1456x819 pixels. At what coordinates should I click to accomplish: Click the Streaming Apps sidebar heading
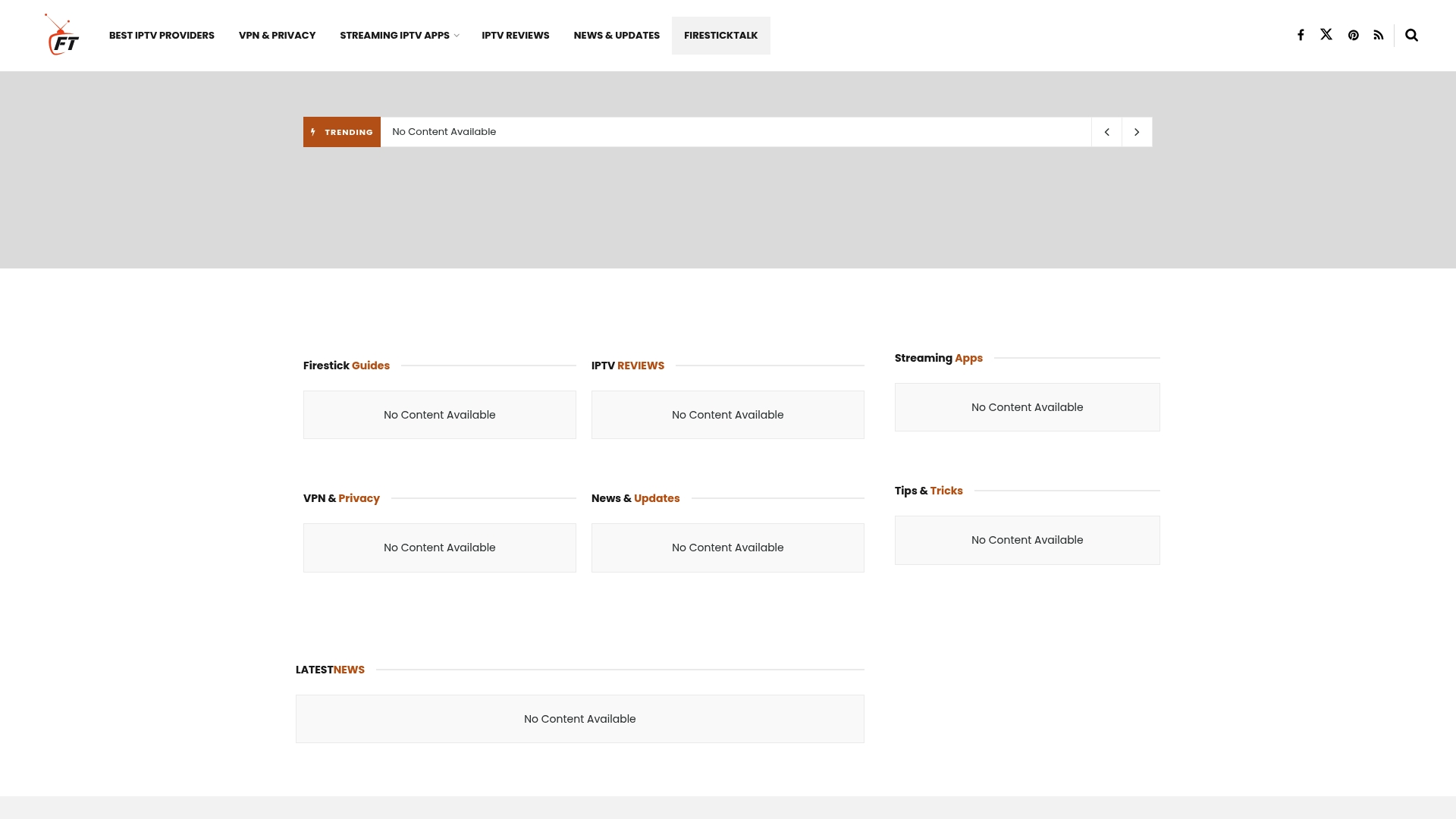[x=938, y=358]
